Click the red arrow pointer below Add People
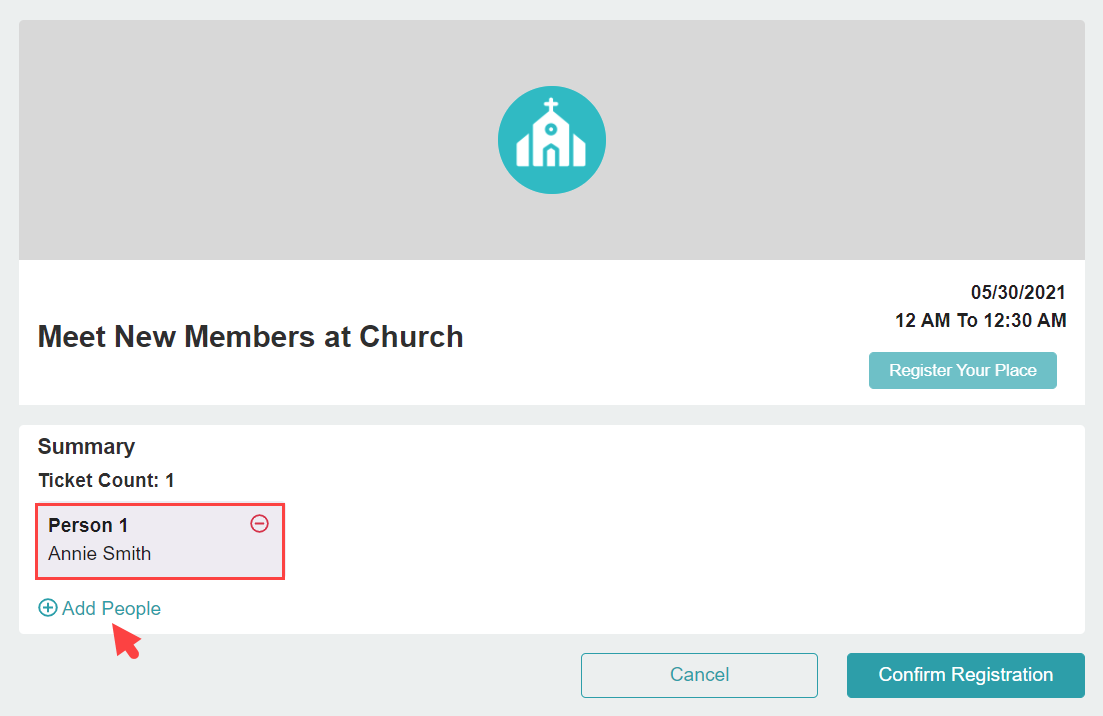The height and width of the screenshot is (716, 1103). coord(127,641)
